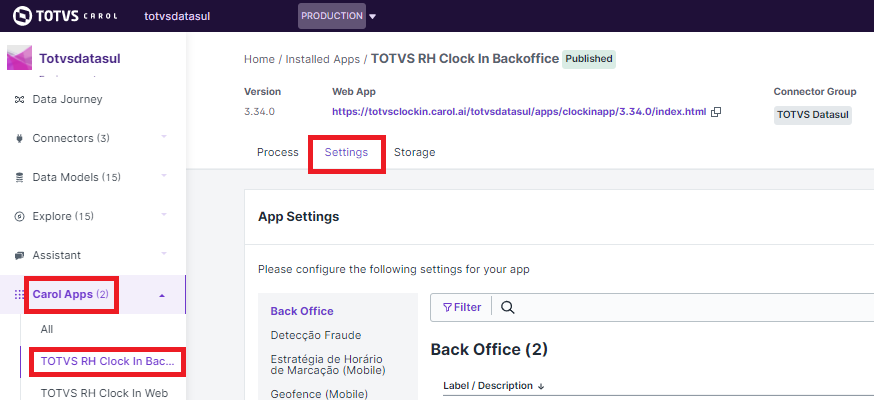This screenshot has height=402, width=874.
Task: Open the Installed Apps breadcrumb link
Action: click(x=323, y=59)
